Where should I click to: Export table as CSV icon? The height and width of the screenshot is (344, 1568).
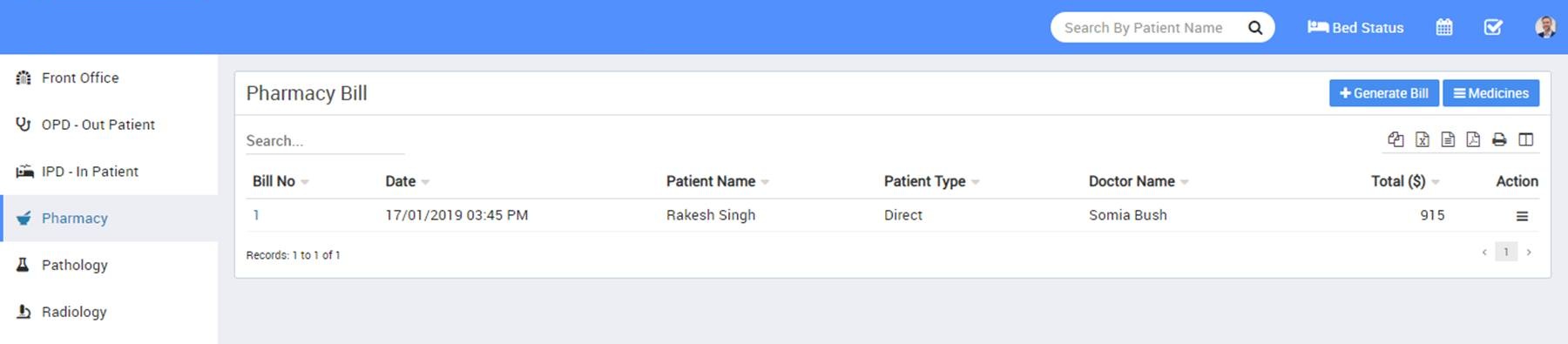pyautogui.click(x=1448, y=139)
